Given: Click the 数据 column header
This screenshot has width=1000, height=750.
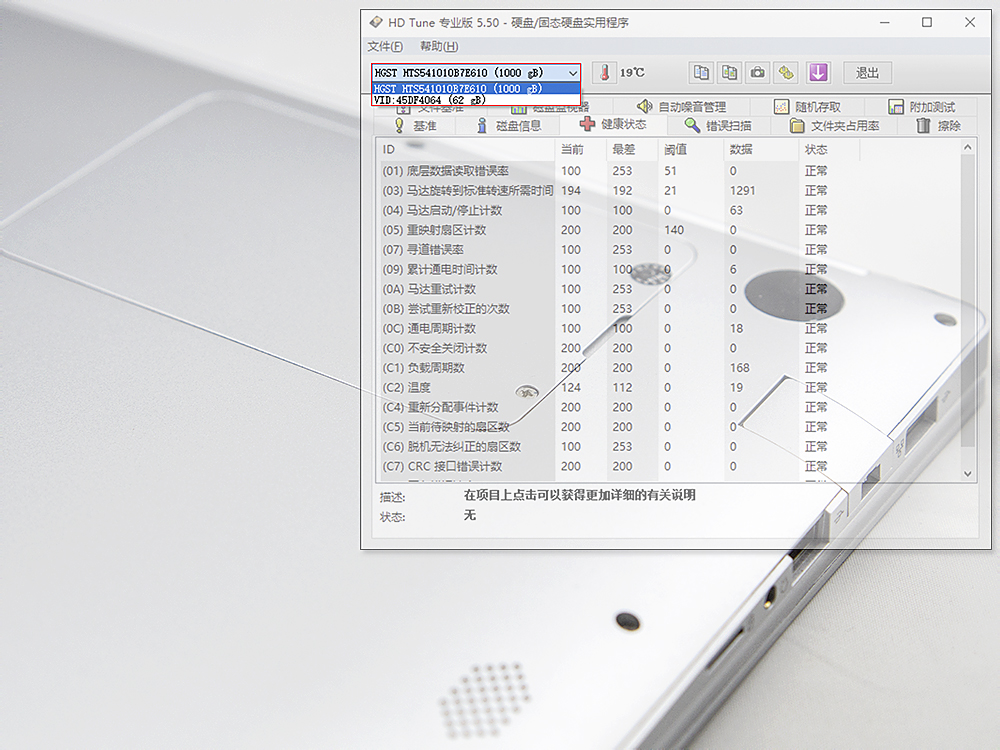Looking at the screenshot, I should [761, 149].
